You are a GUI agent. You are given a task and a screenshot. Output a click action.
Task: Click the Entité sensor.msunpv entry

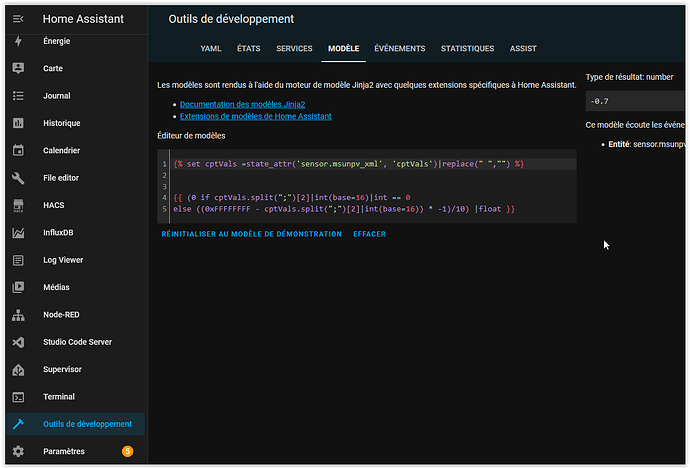[x=646, y=144]
